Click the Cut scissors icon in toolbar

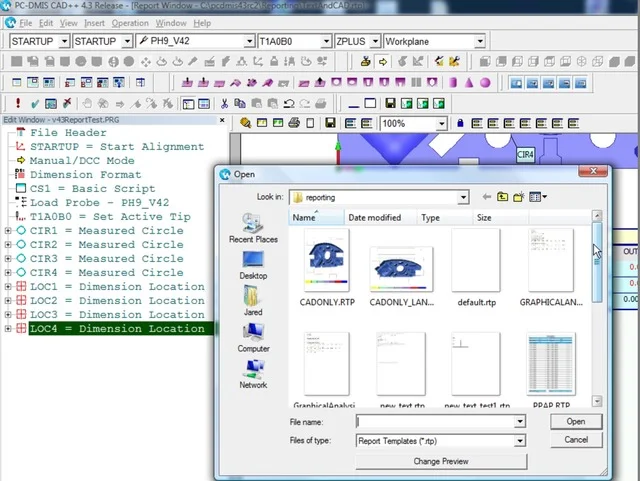[x=225, y=103]
